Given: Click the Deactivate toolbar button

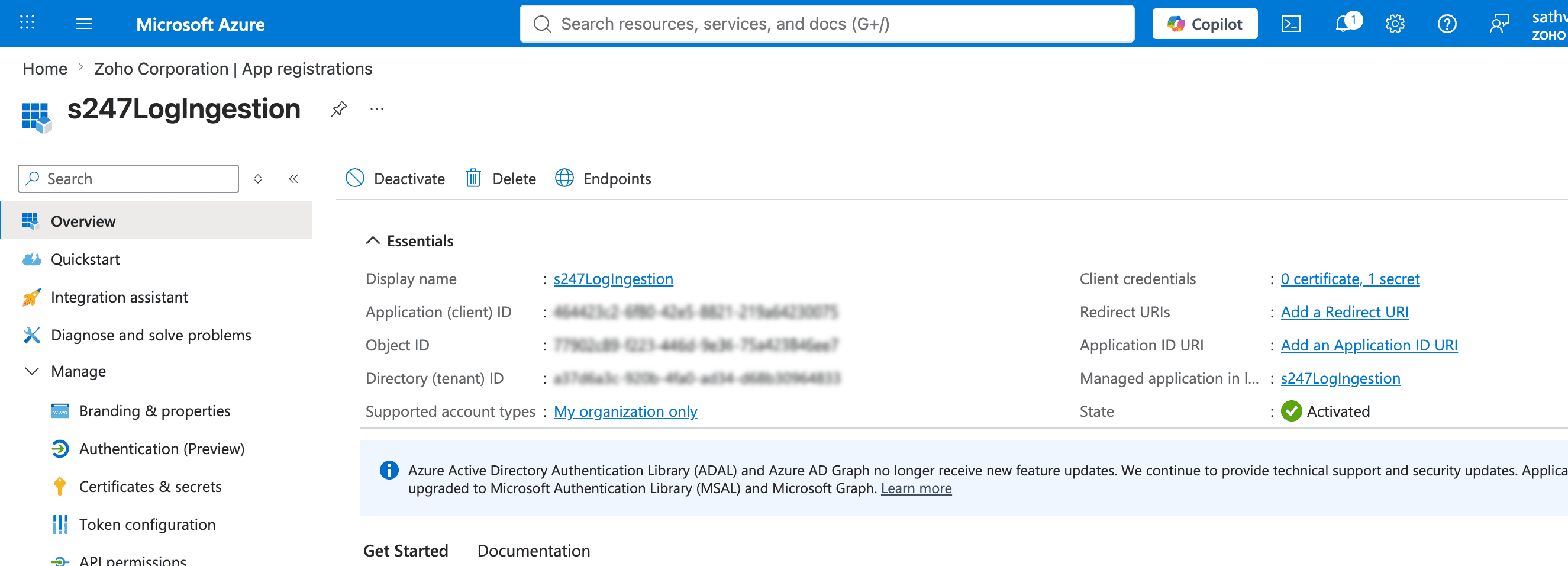Looking at the screenshot, I should tap(395, 179).
